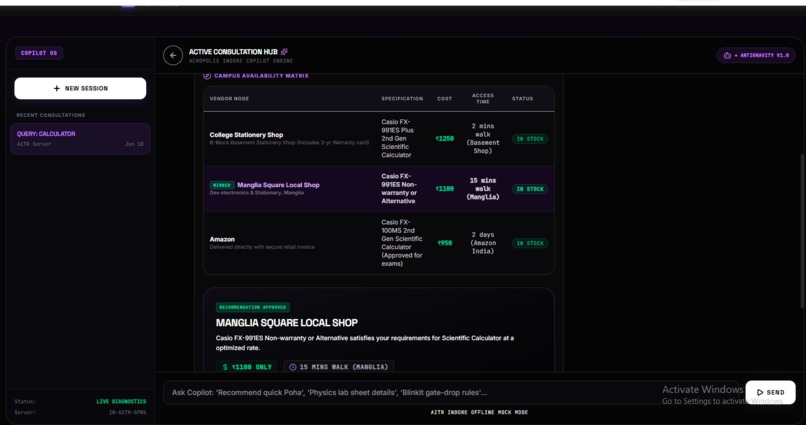Click the Recent Consultations label
This screenshot has height=425, width=806.
[x=50, y=115]
